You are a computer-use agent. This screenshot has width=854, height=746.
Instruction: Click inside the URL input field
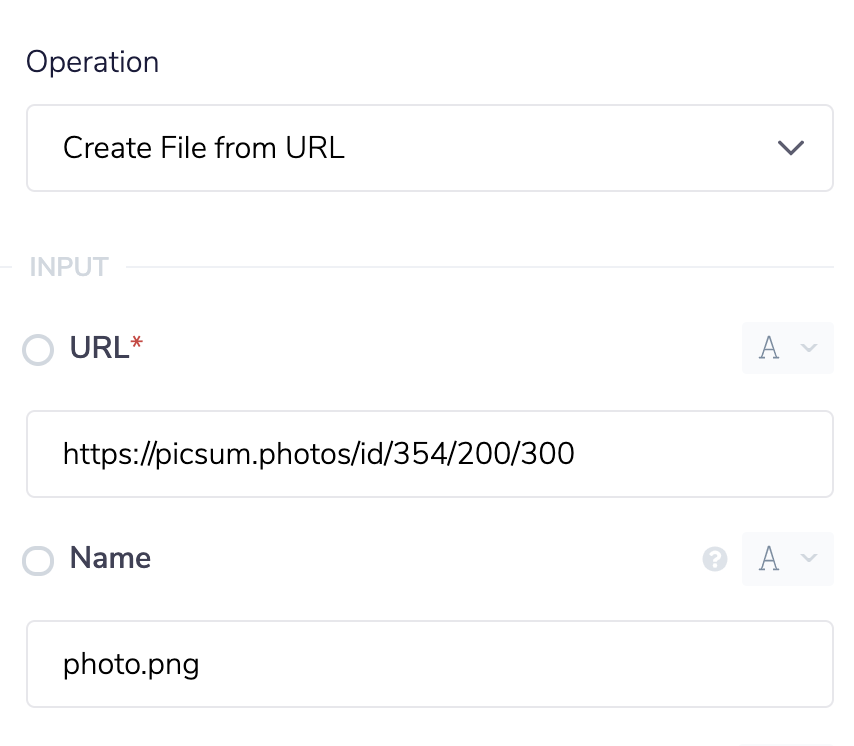(430, 454)
